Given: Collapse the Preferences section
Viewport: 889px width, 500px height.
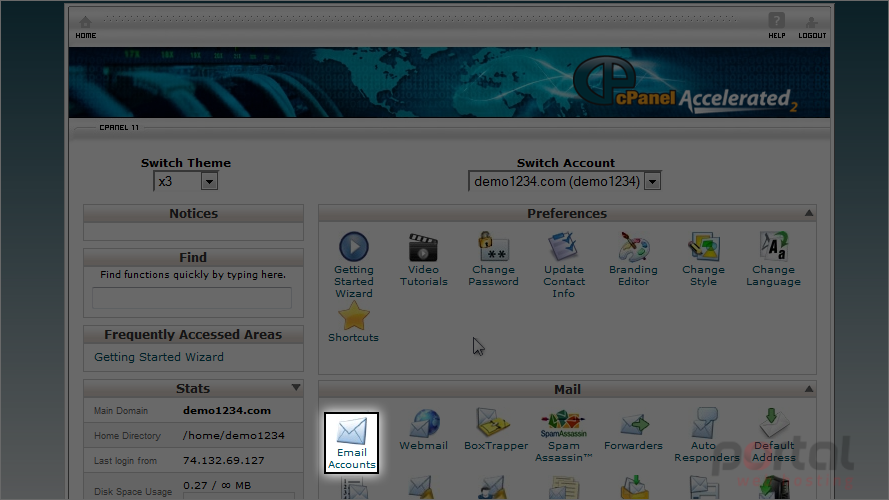Looking at the screenshot, I should pos(808,213).
